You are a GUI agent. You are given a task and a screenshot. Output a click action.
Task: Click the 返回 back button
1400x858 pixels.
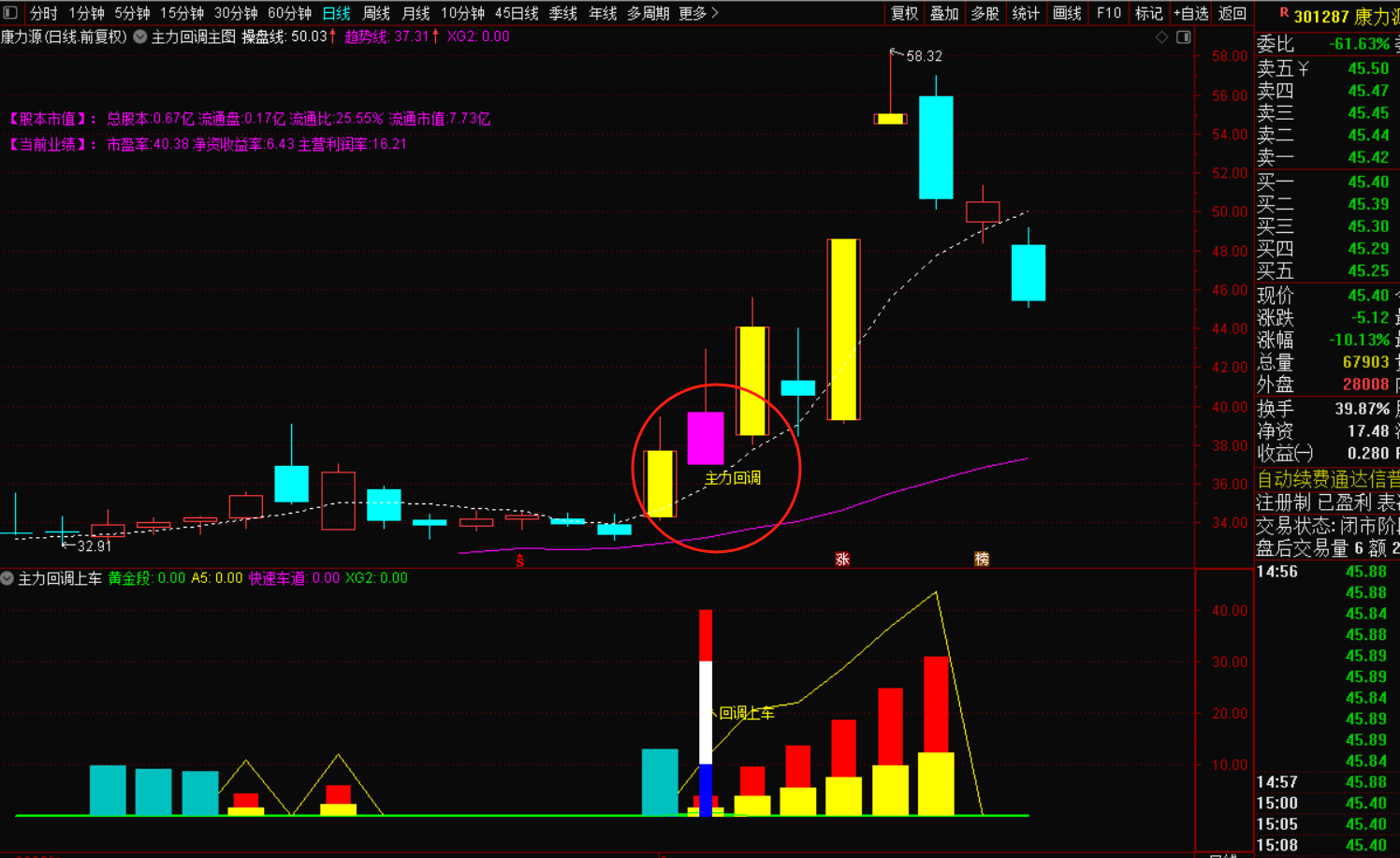[1232, 13]
